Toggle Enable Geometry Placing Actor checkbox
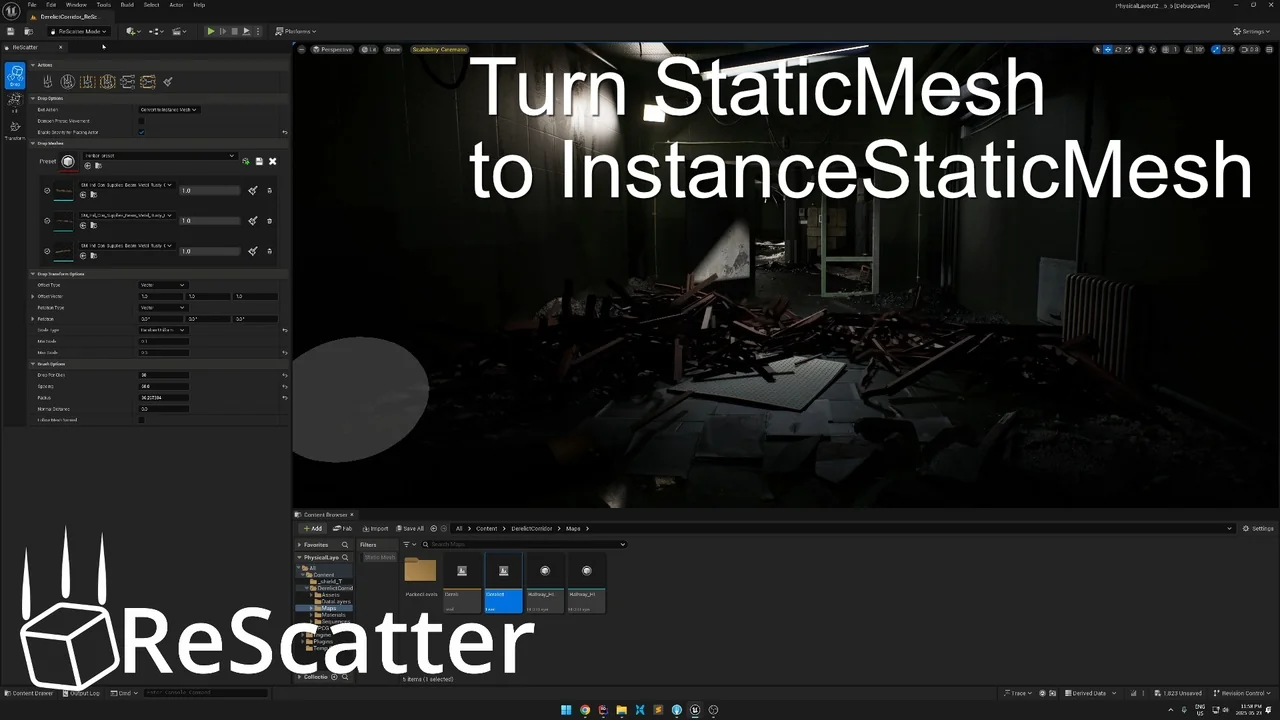Screen dimensions: 1280x720 (x=142, y=132)
